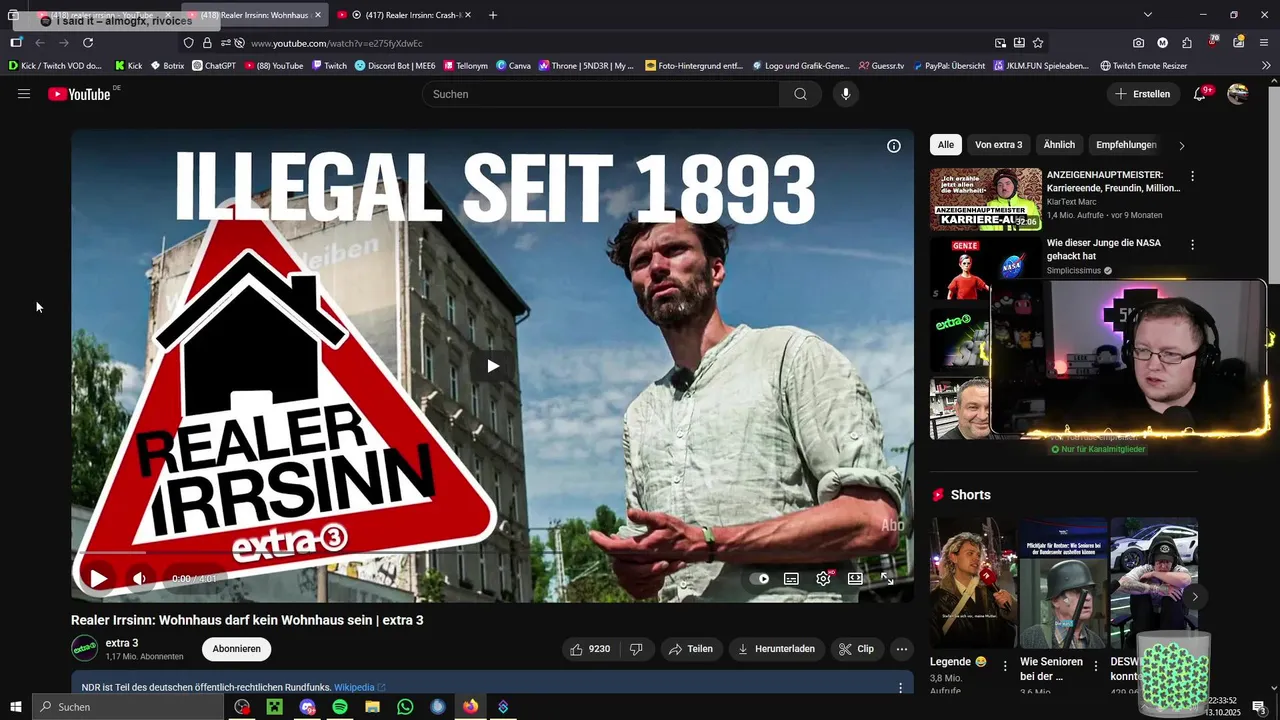Image resolution: width=1280 pixels, height=720 pixels.
Task: Open ANZEIGENHAUPTMEISTER video thumbnail
Action: coord(986,199)
